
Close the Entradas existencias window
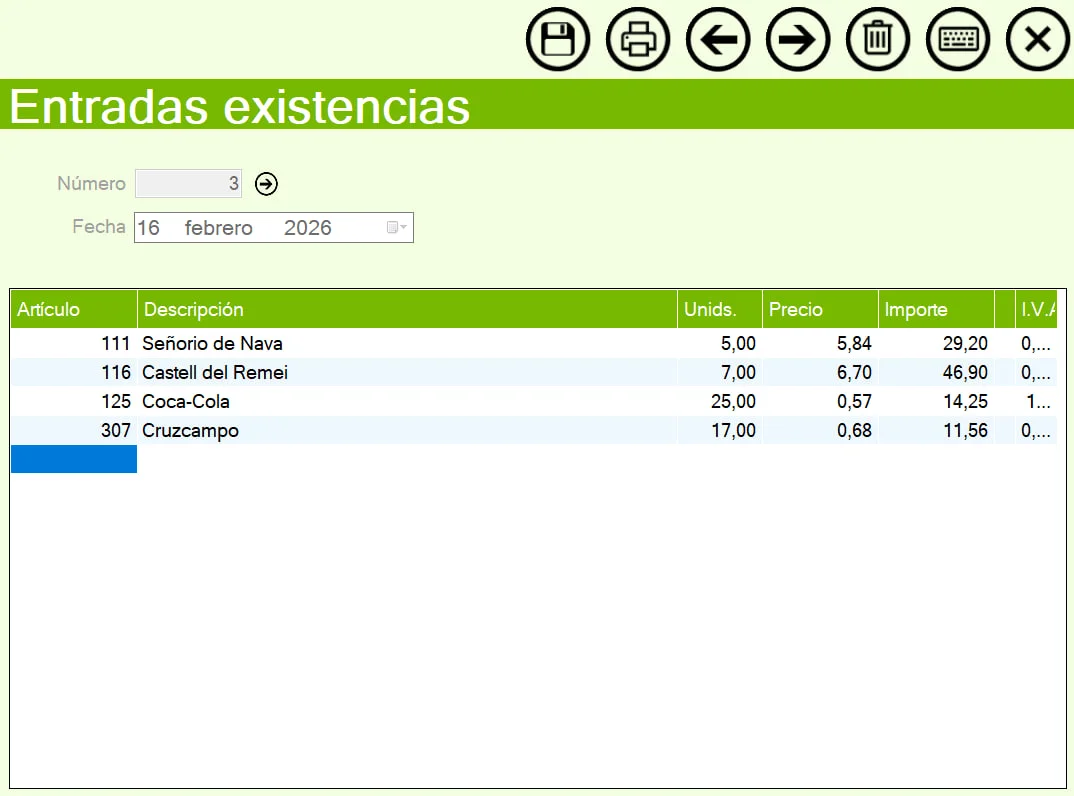pyautogui.click(x=1038, y=40)
